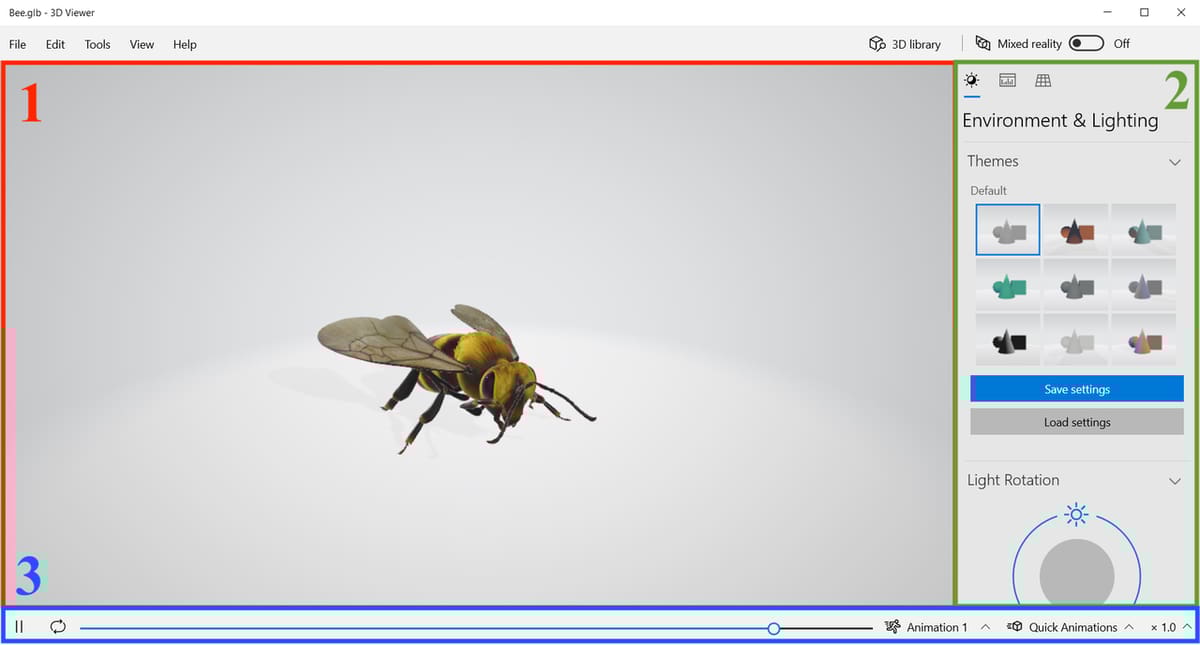This screenshot has height=645, width=1200.
Task: Click the Animation 1 label
Action: click(x=937, y=627)
